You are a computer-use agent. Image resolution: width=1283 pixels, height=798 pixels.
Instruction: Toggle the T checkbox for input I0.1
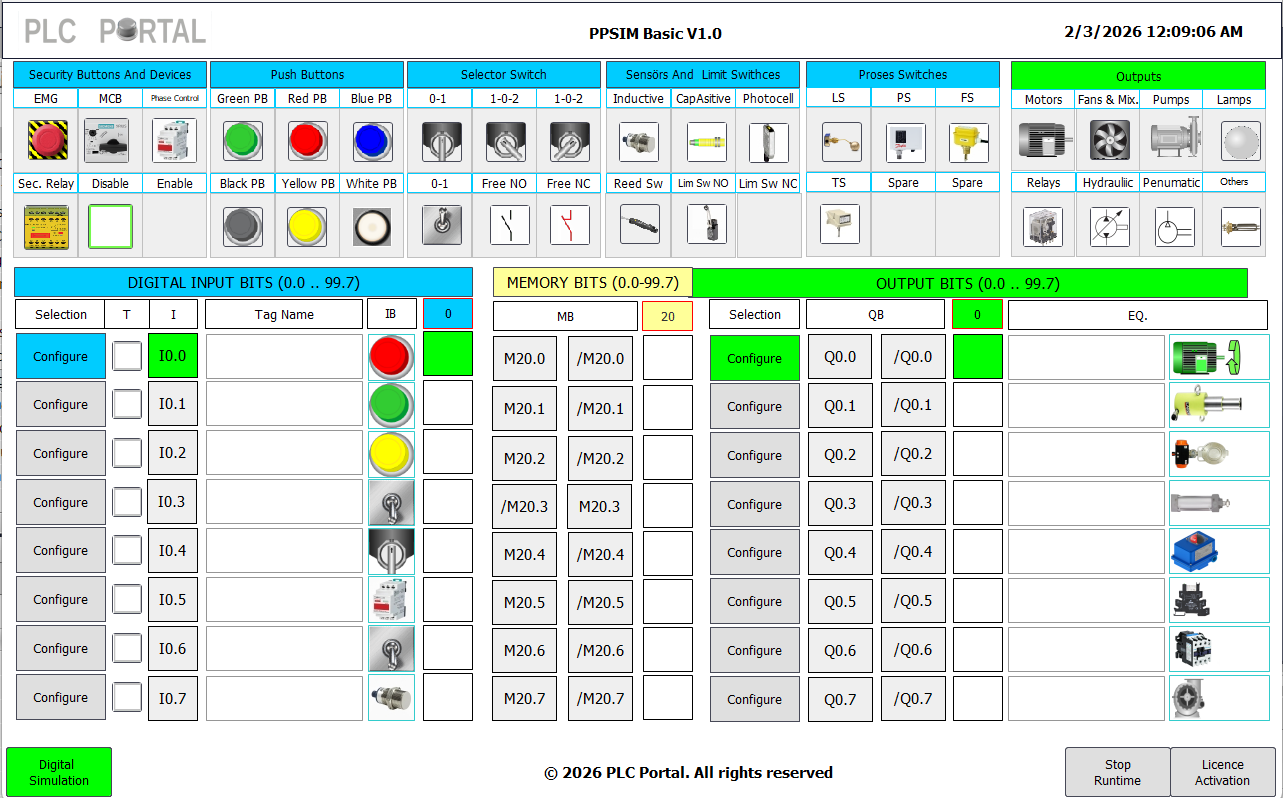point(127,405)
